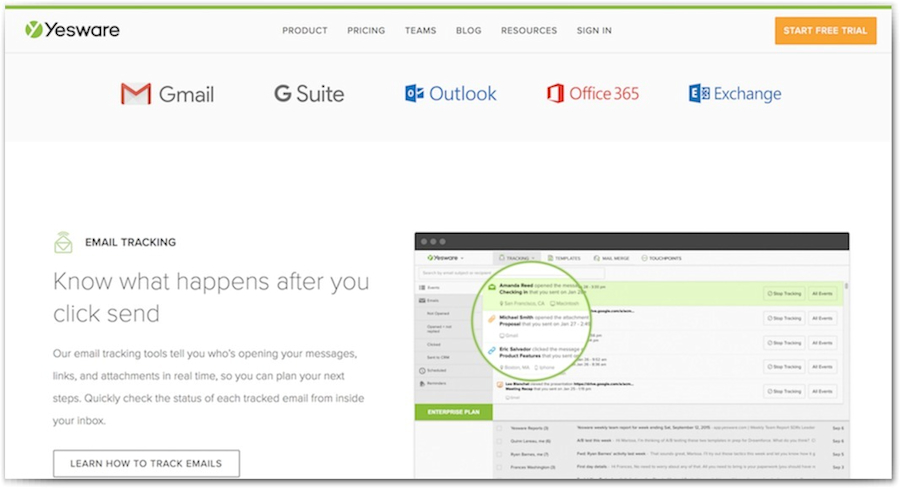The height and width of the screenshot is (488, 900).
Task: Select the Not Opened filter
Action: tap(438, 313)
